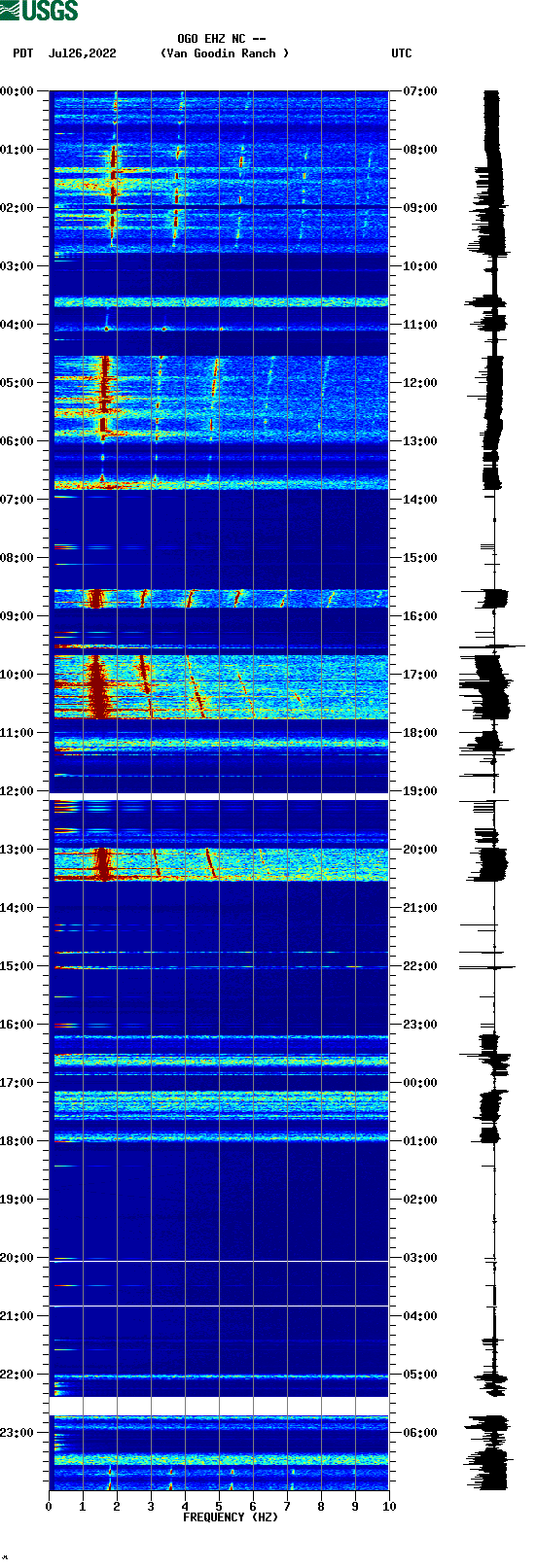537x1568 pixels.
Task: Click the seismogram waveform trace beside the spectrogram
Action: point(494,790)
